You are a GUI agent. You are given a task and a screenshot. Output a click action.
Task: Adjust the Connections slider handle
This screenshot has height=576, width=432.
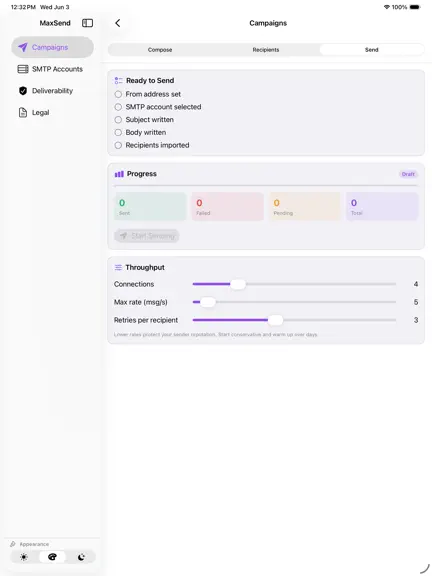(238, 284)
